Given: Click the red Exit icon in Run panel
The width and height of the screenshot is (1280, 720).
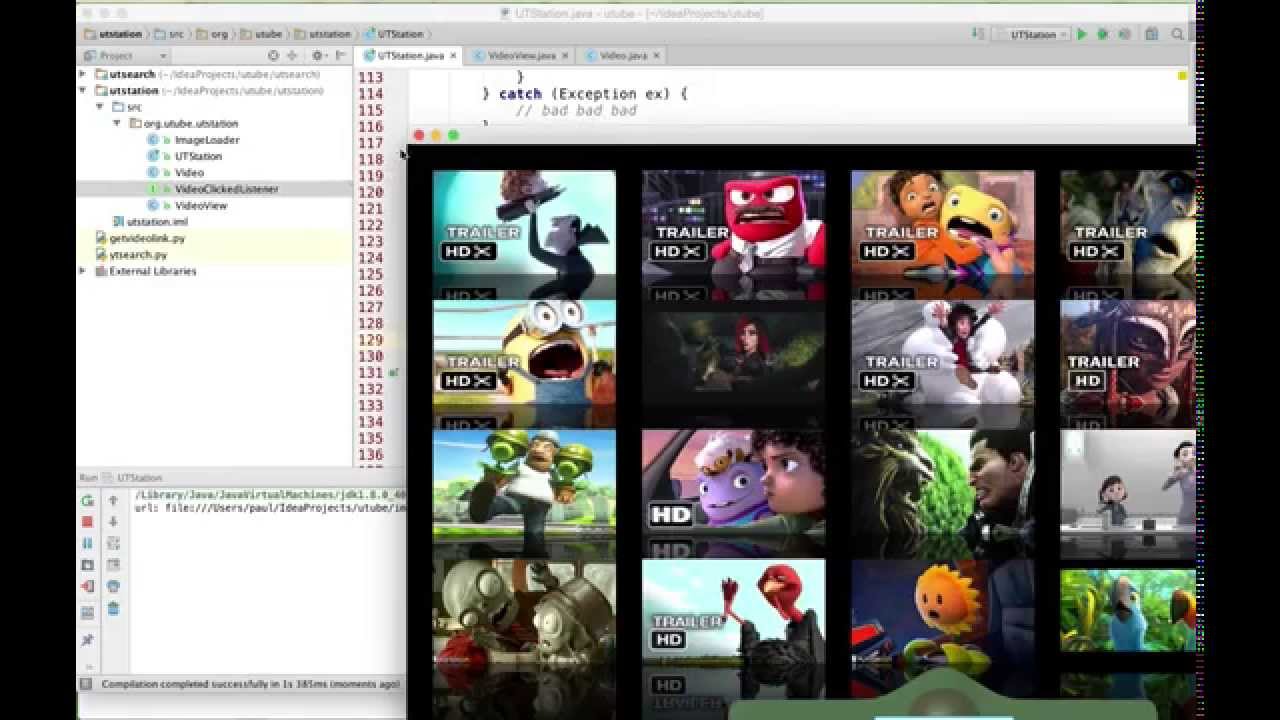Looking at the screenshot, I should pyautogui.click(x=87, y=587).
